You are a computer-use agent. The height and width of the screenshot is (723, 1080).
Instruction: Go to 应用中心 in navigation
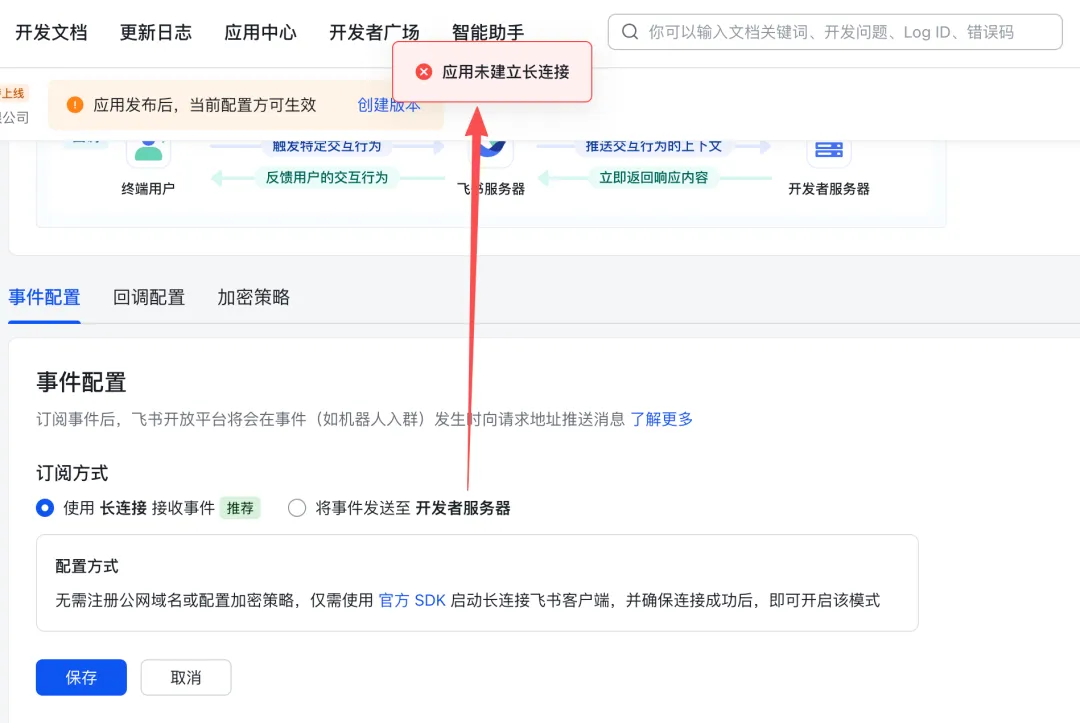(x=260, y=32)
